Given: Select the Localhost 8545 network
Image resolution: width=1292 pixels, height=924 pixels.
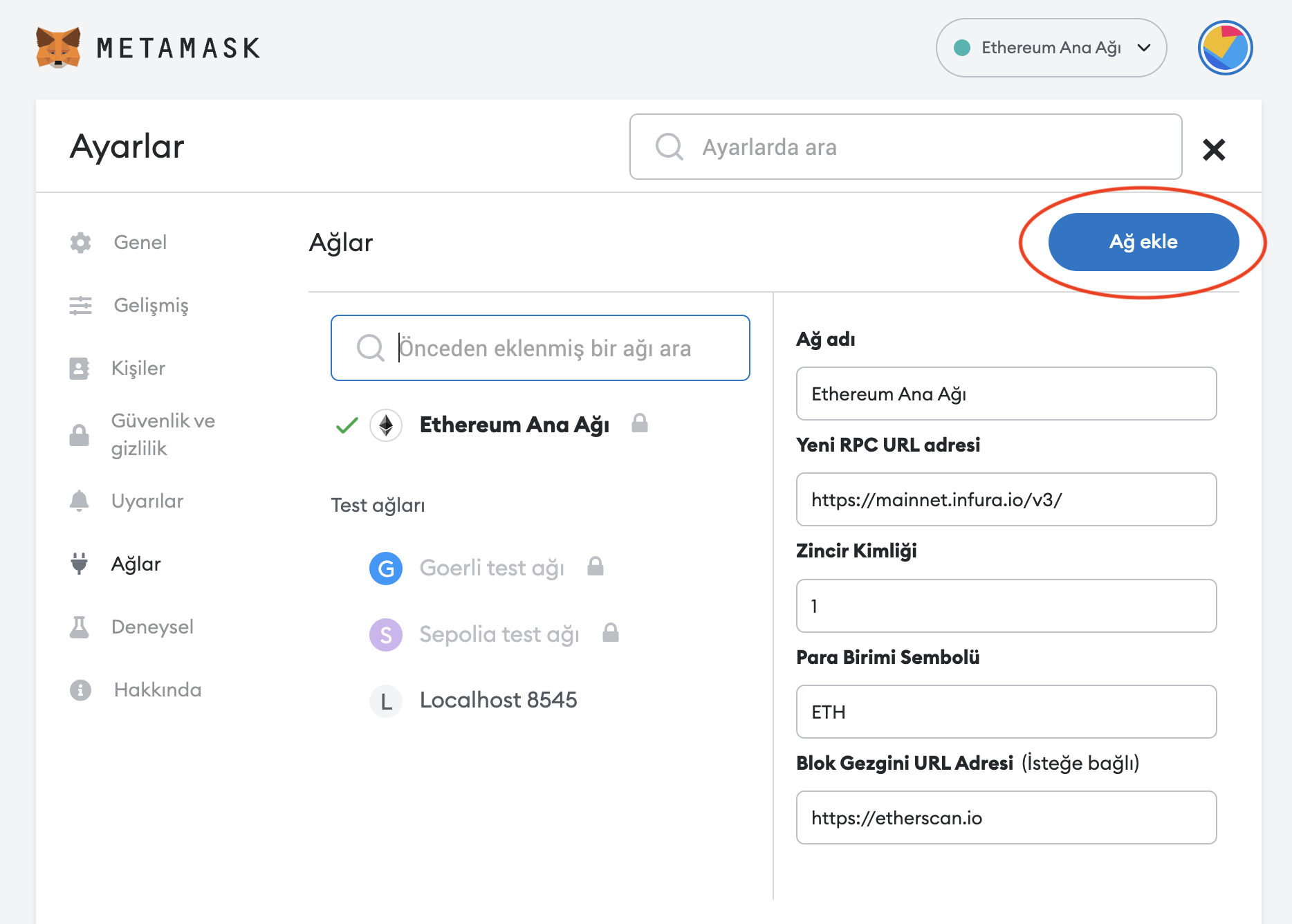Looking at the screenshot, I should point(498,700).
